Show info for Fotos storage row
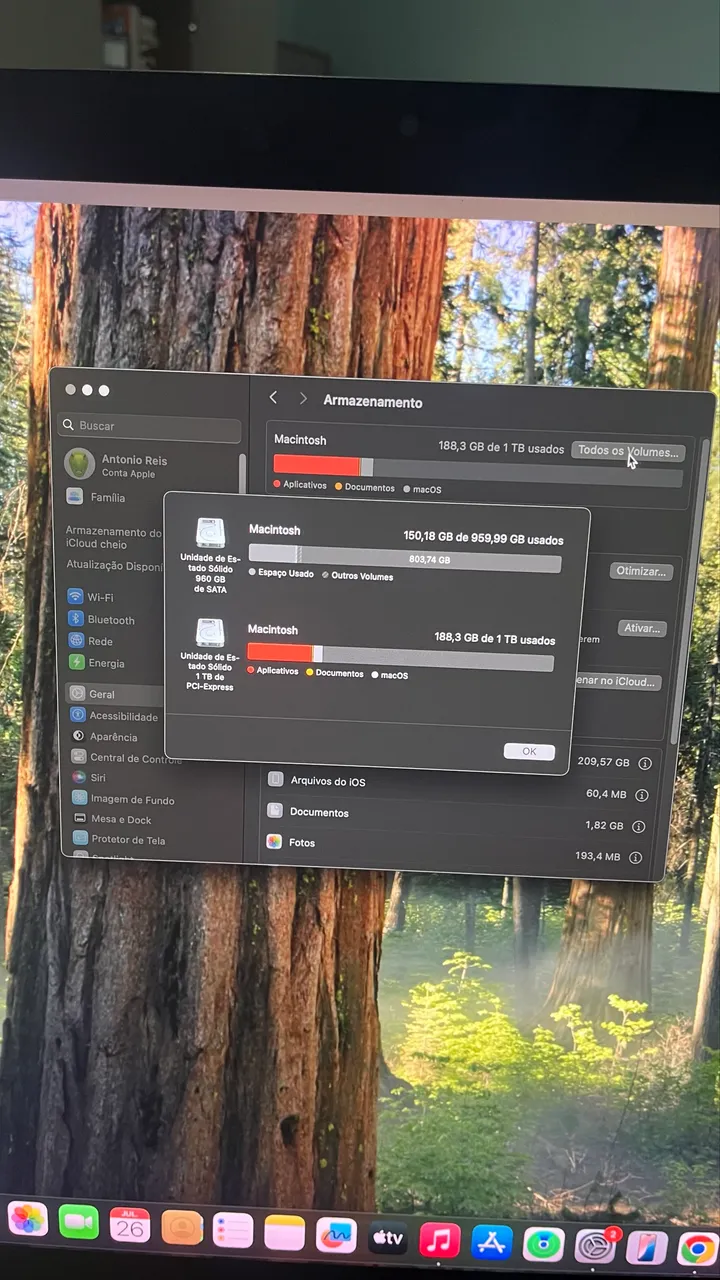This screenshot has width=720, height=1280. coord(636,858)
